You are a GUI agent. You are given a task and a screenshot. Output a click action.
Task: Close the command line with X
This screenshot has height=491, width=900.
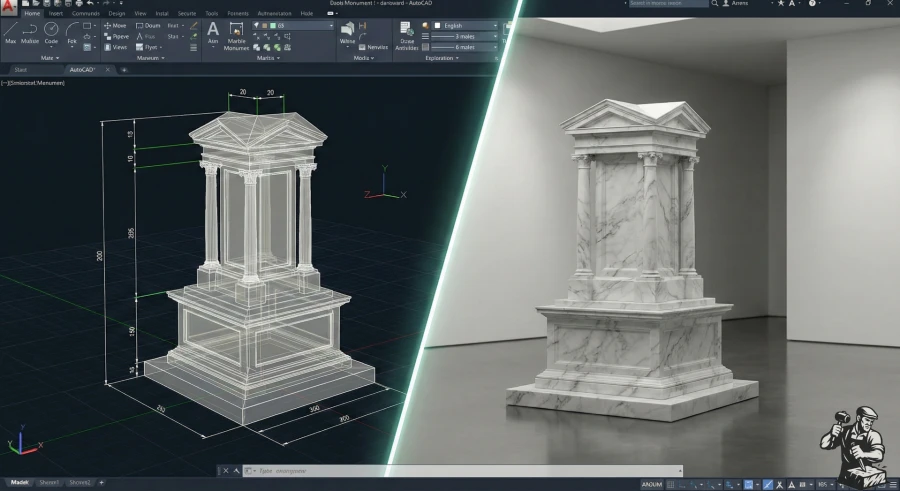pos(226,471)
